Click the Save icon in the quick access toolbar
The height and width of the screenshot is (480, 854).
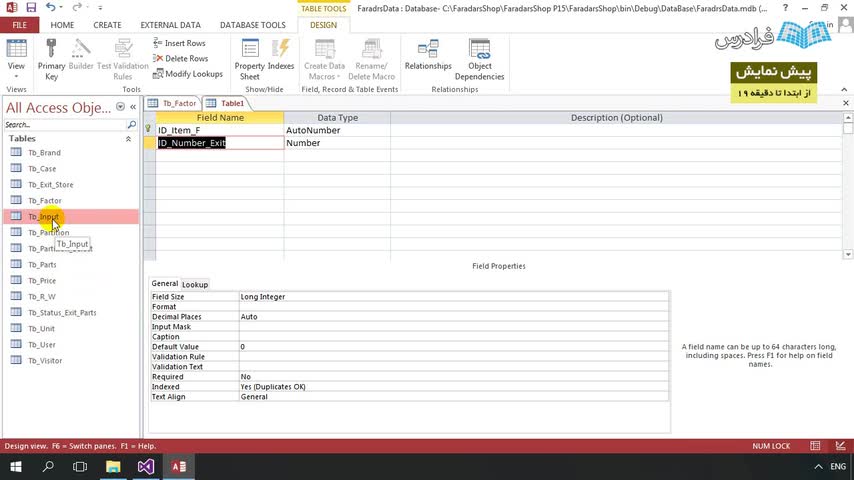[31, 7]
